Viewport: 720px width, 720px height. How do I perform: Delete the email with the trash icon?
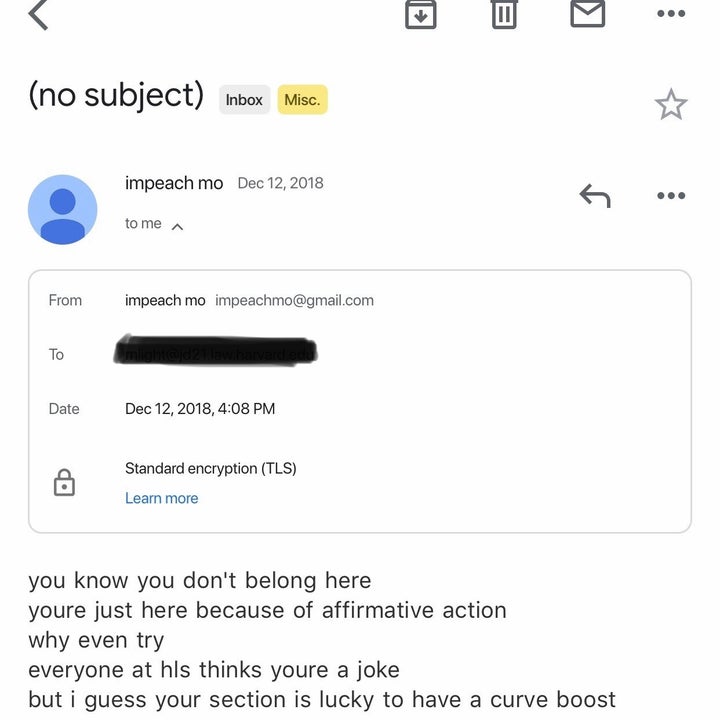(504, 13)
